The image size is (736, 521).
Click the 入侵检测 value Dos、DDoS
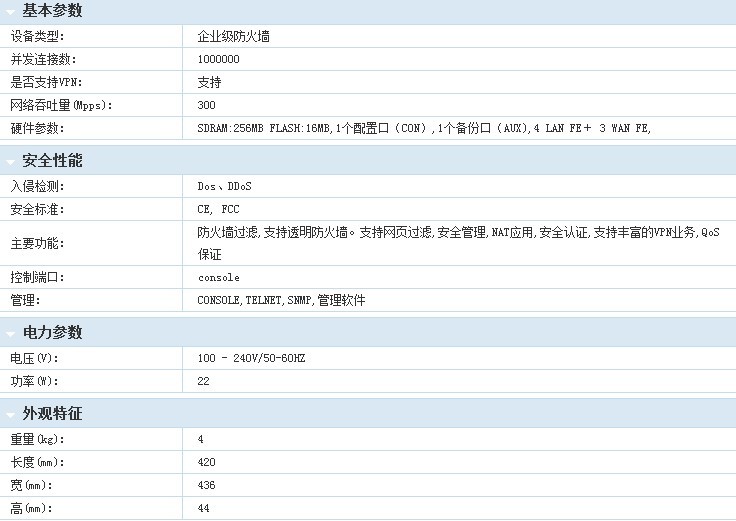(224, 186)
